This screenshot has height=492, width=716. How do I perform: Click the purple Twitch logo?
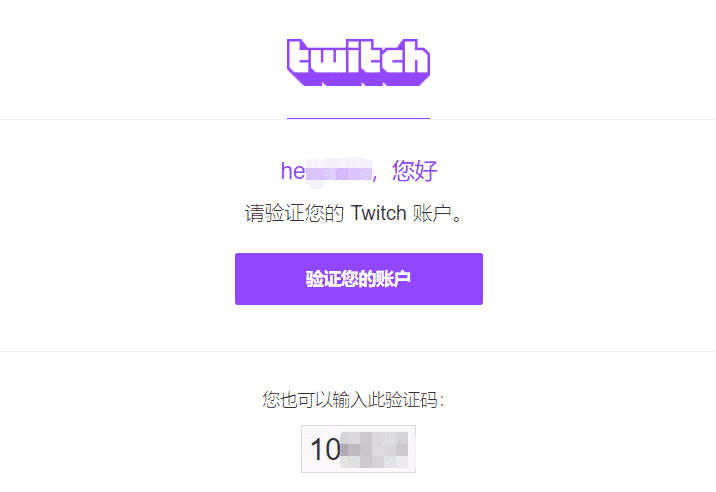coord(358,62)
